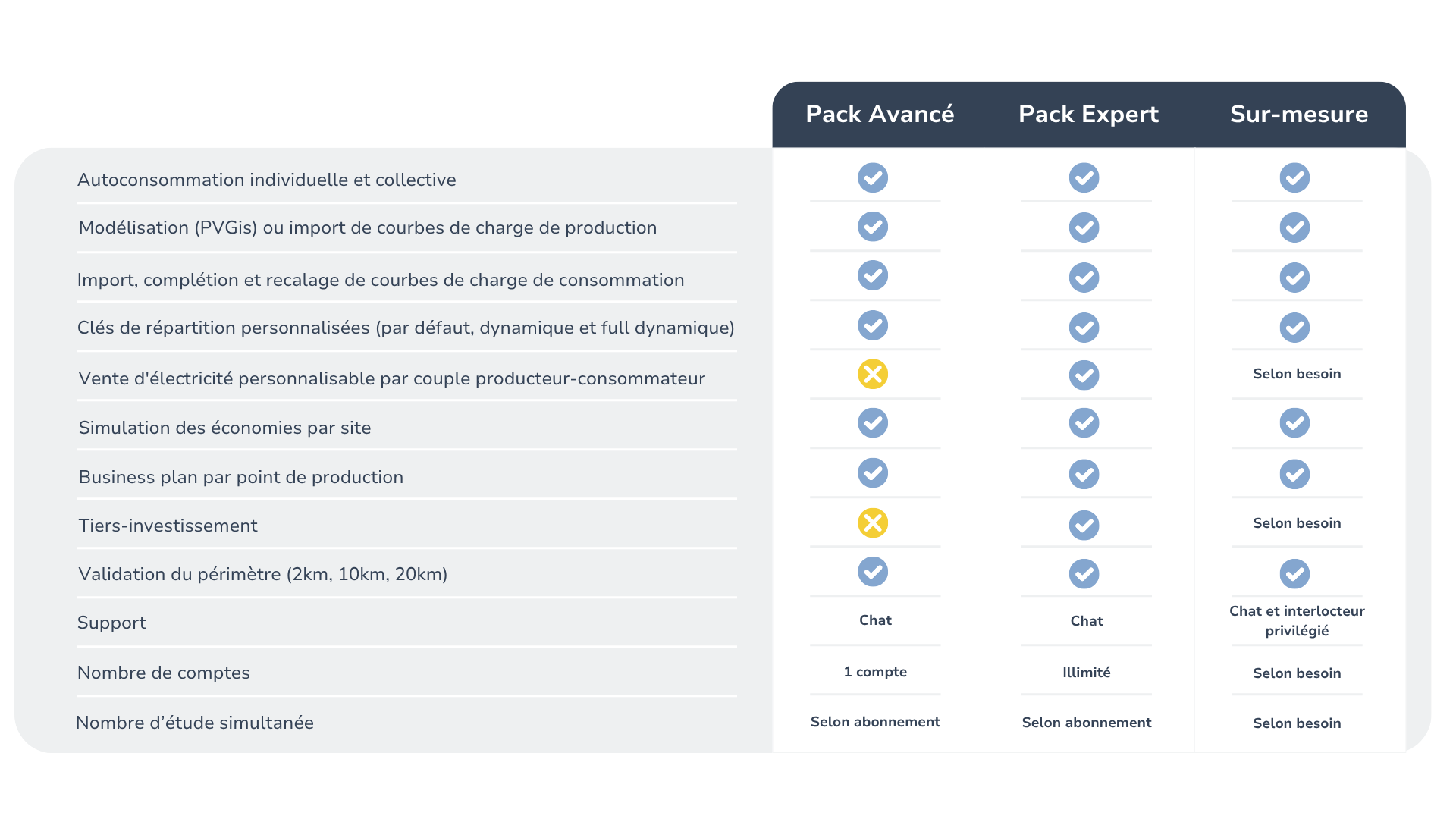Select the Sur-mesure column header
The image size is (1456, 819).
click(x=1299, y=114)
